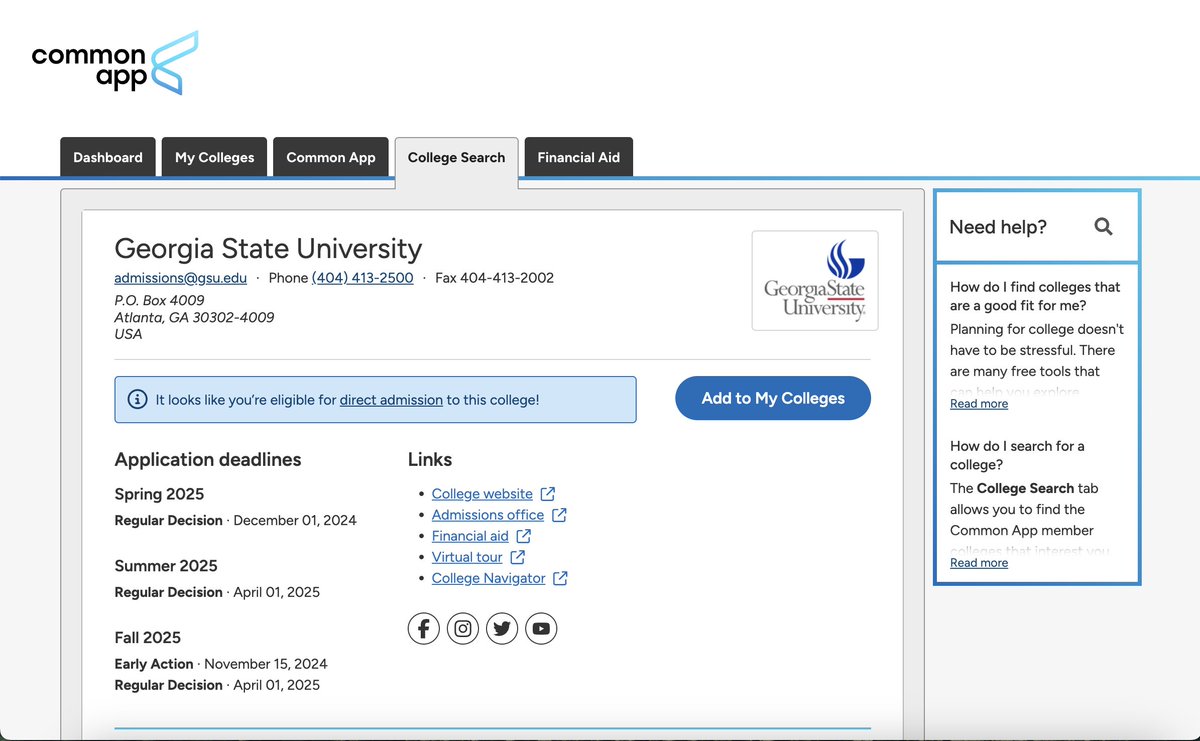Click Early Action November 15, 2024 line
This screenshot has height=741, width=1200.
221,664
